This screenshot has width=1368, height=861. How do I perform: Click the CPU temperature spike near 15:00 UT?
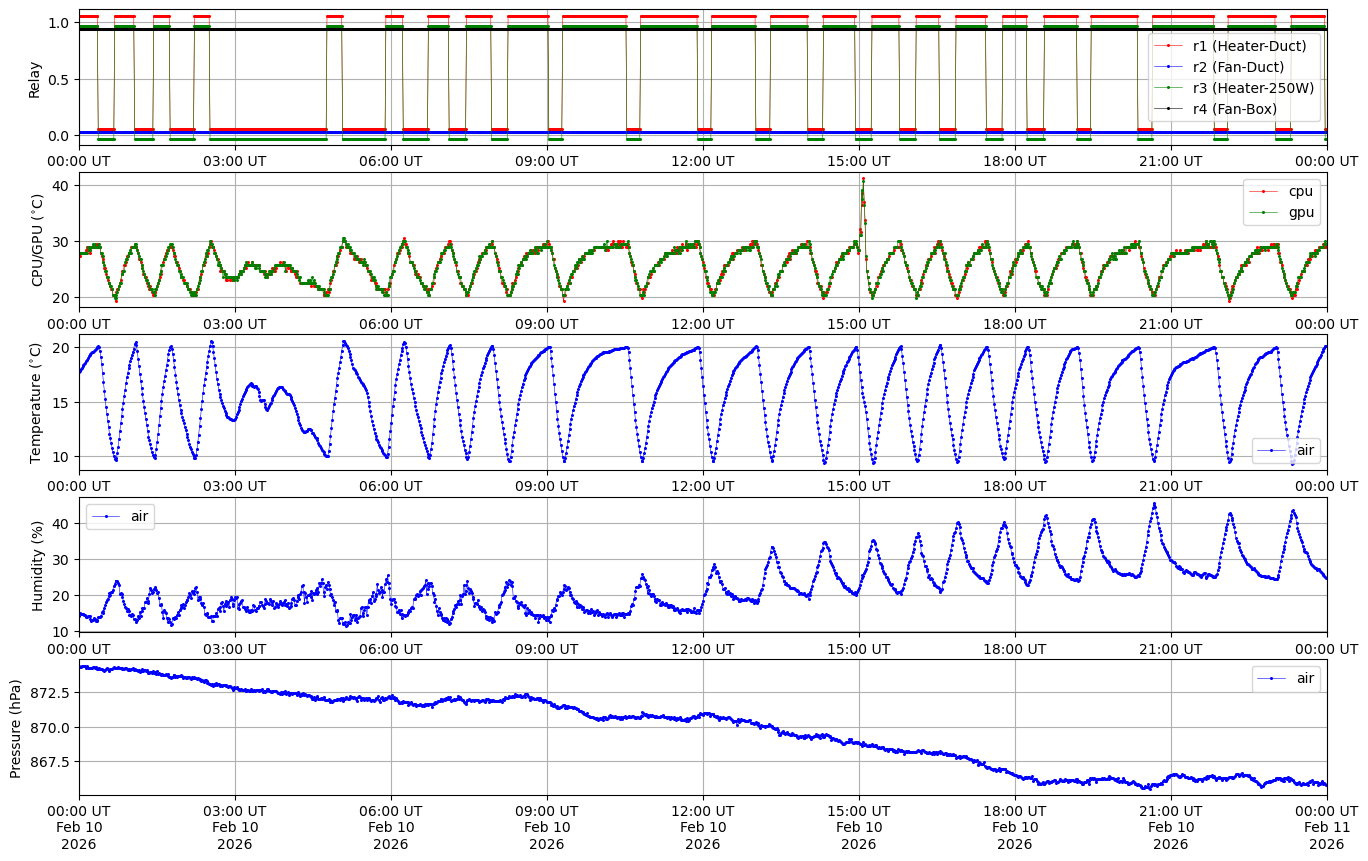(x=863, y=180)
